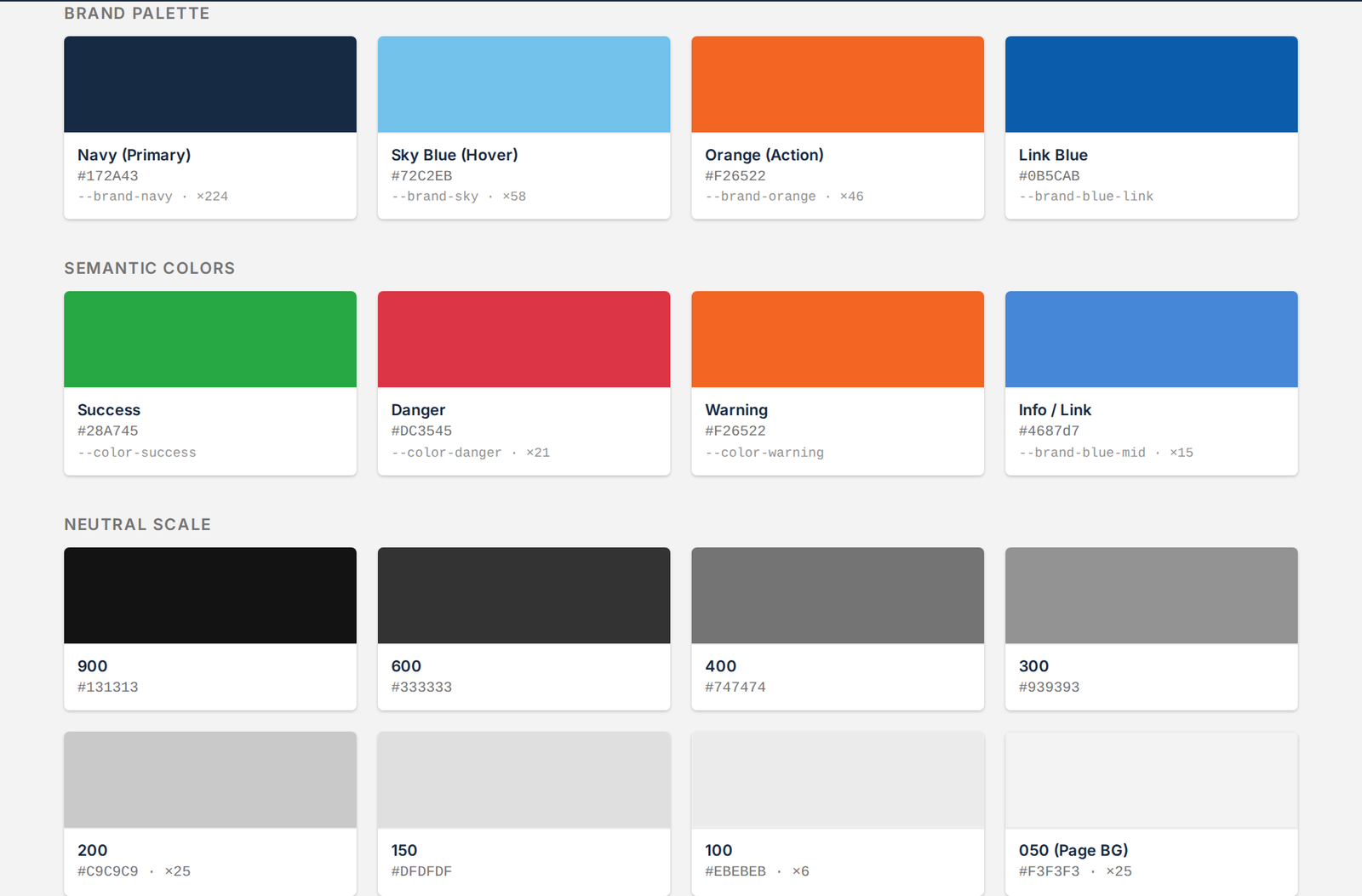Screen dimensions: 1362x896
Task: Click the 050 (Page BG) label
Action: click(1073, 850)
